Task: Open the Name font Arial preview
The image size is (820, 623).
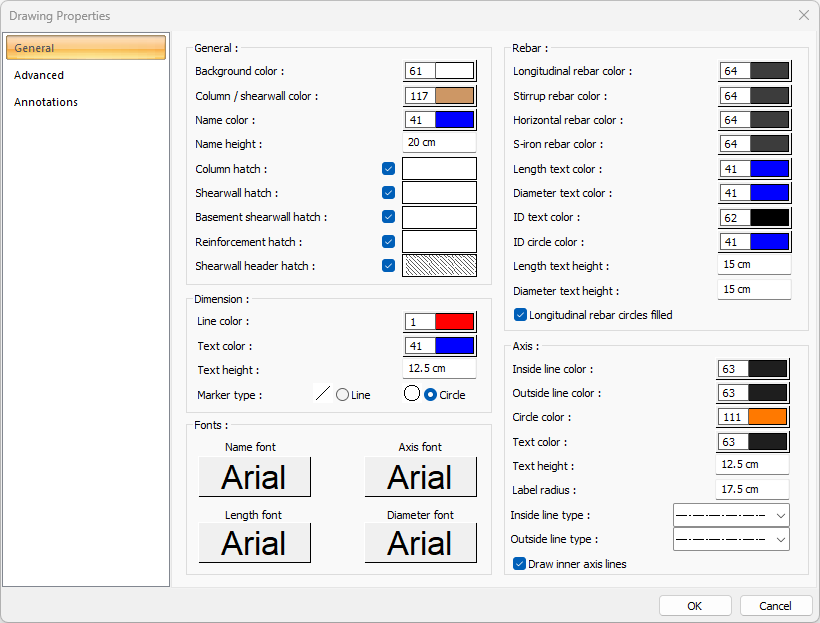Action: pyautogui.click(x=254, y=477)
